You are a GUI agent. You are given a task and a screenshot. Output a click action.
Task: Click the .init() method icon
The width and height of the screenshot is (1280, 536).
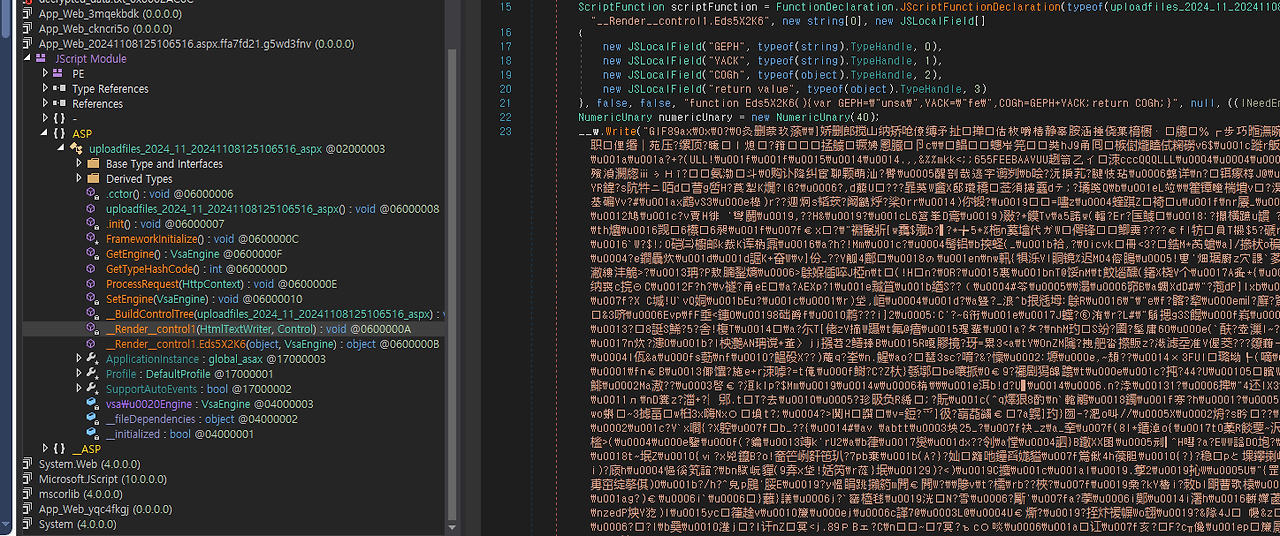coord(95,224)
